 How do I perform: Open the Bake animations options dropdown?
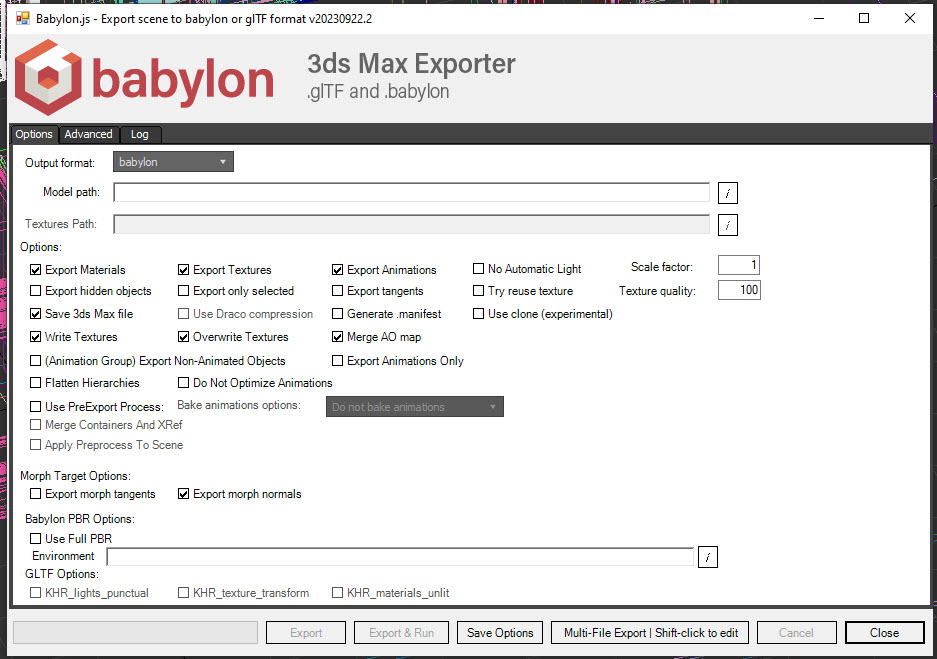click(x=414, y=406)
